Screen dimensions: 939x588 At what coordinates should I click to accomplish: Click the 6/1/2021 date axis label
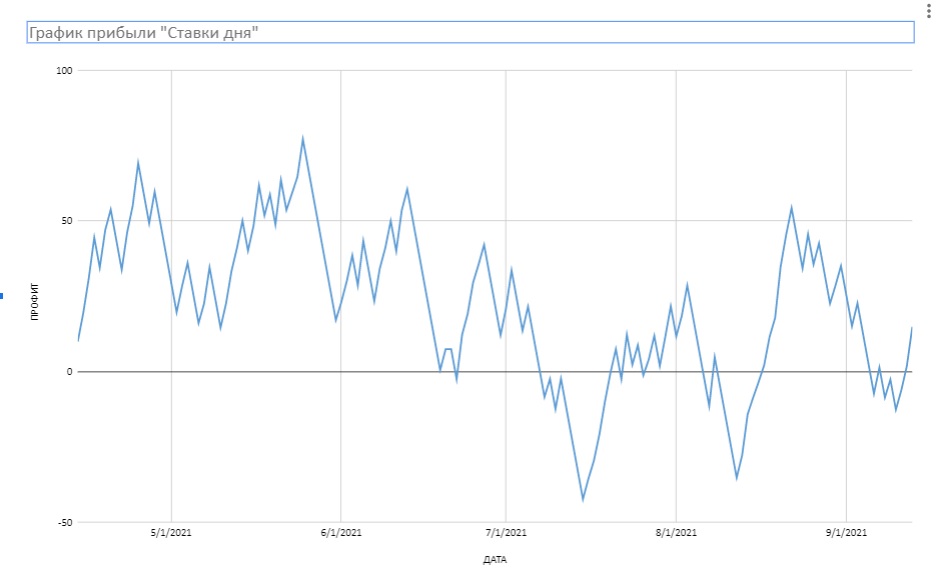click(341, 534)
